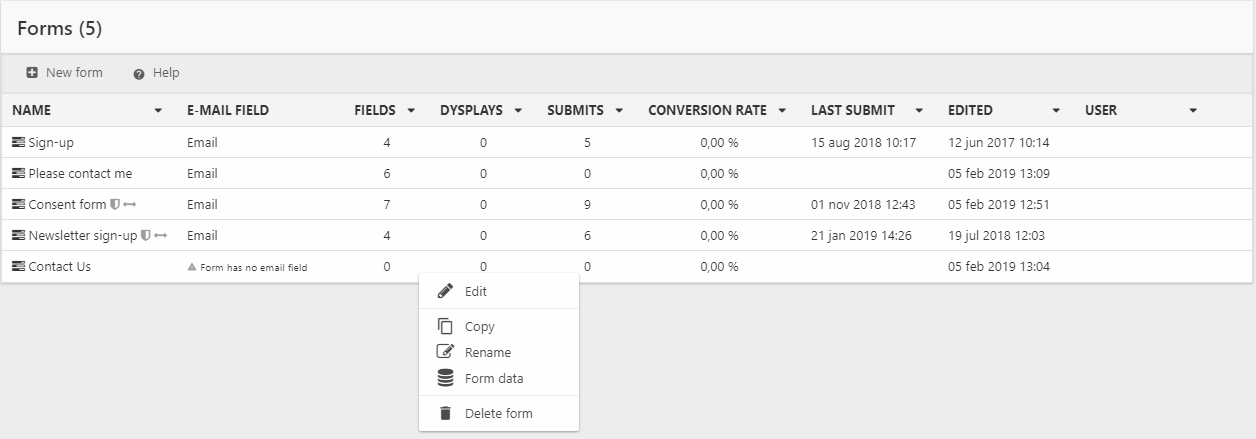Image resolution: width=1256 pixels, height=439 pixels.
Task: Click the Help question mark icon
Action: point(139,74)
